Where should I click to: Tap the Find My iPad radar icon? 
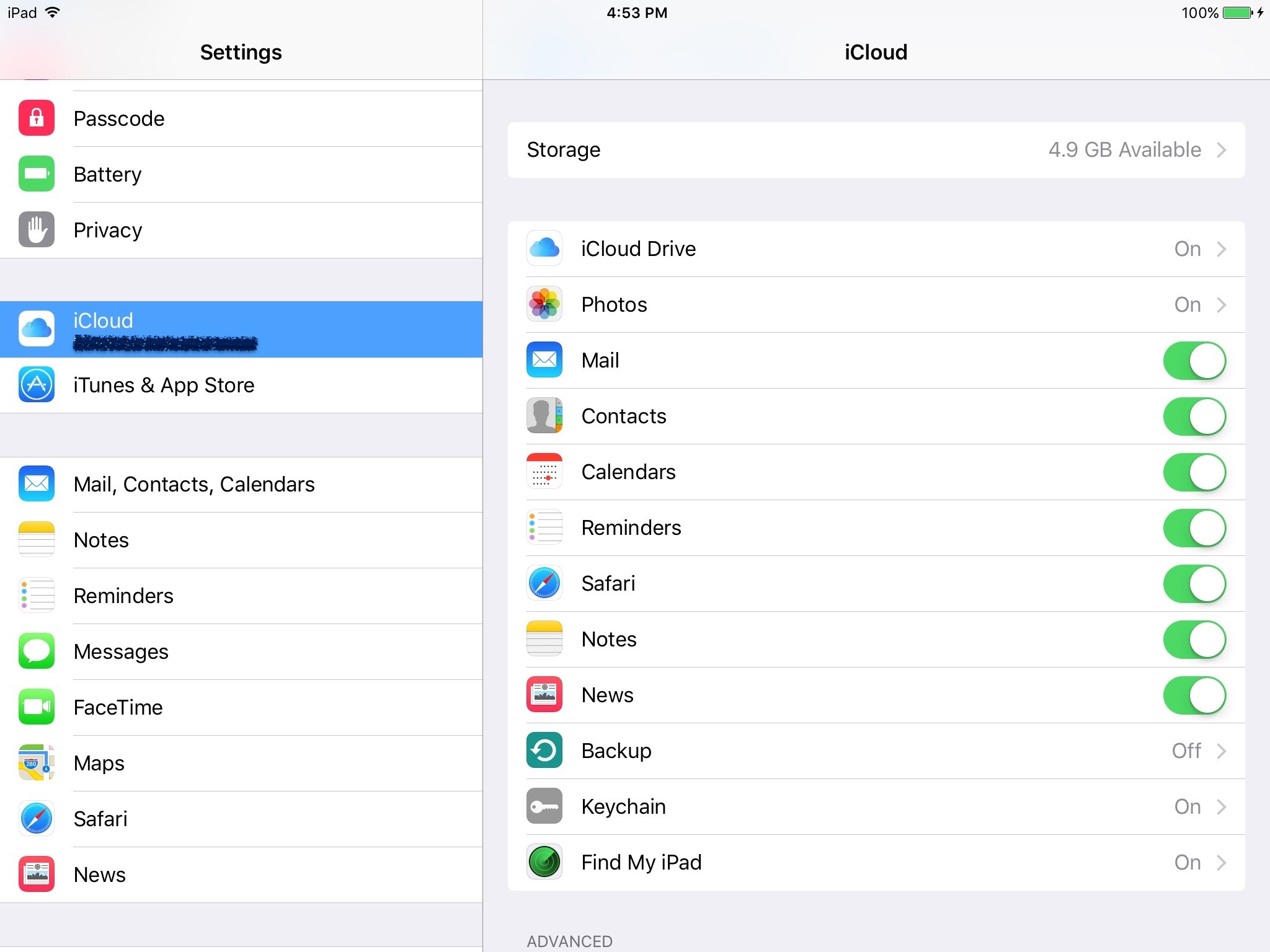[544, 862]
